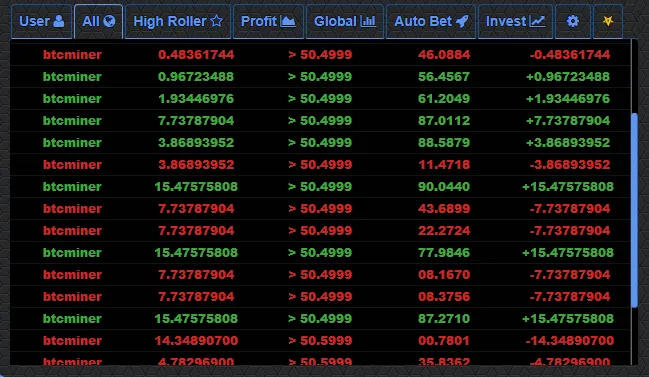Click the yellow star icon tab
Viewport: 649px width, 377px height.
[608, 22]
